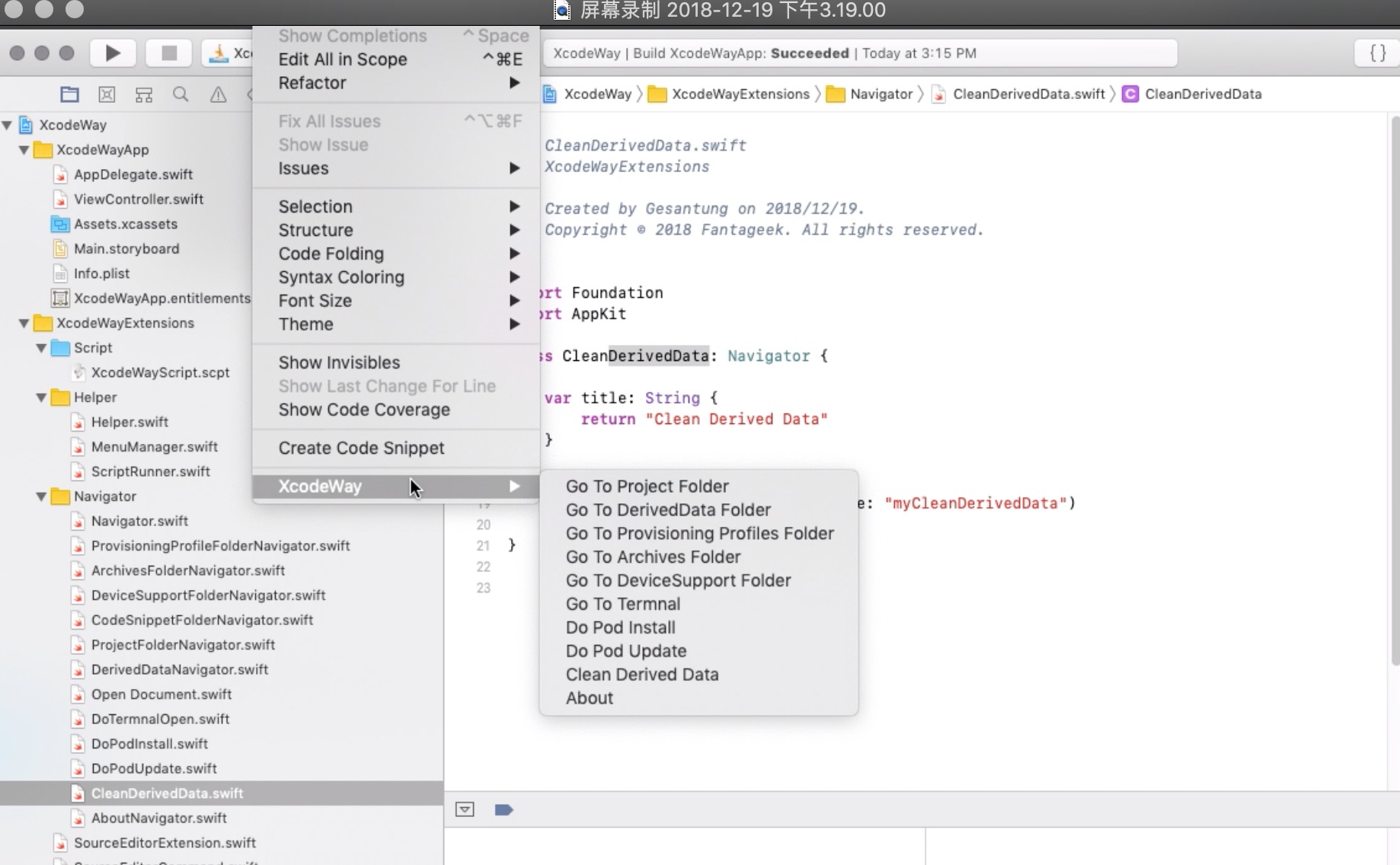Open the Symbol navigator icon

coord(144,94)
